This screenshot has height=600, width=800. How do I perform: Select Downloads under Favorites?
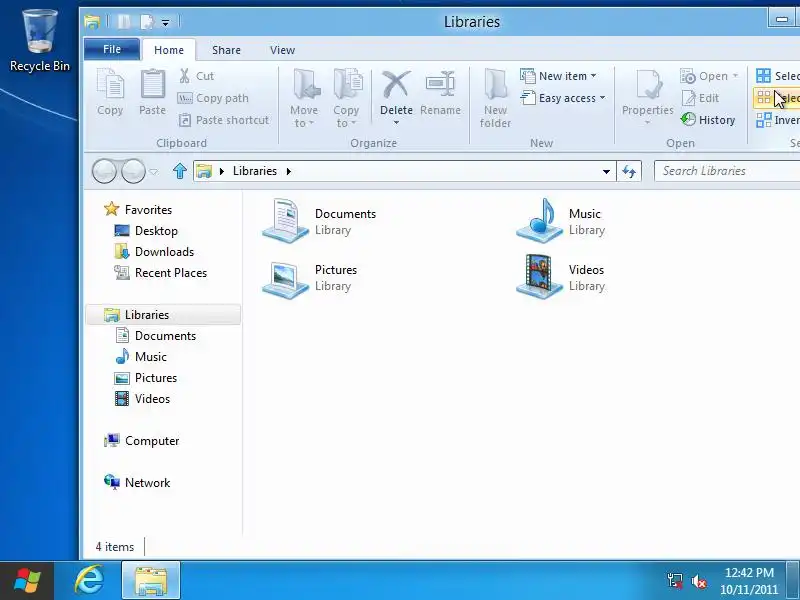coord(154,252)
